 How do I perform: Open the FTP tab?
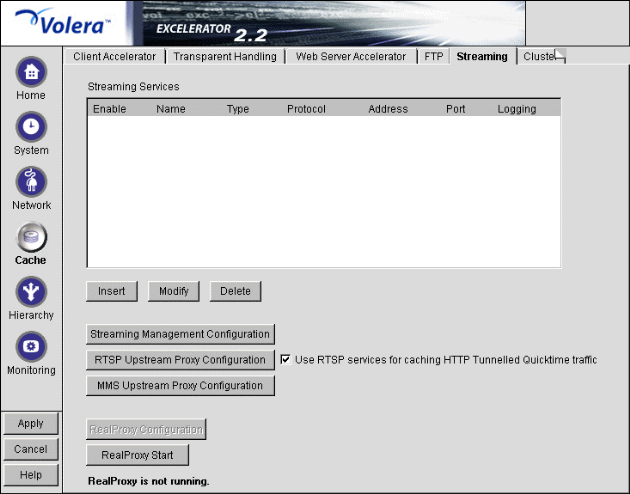click(434, 57)
